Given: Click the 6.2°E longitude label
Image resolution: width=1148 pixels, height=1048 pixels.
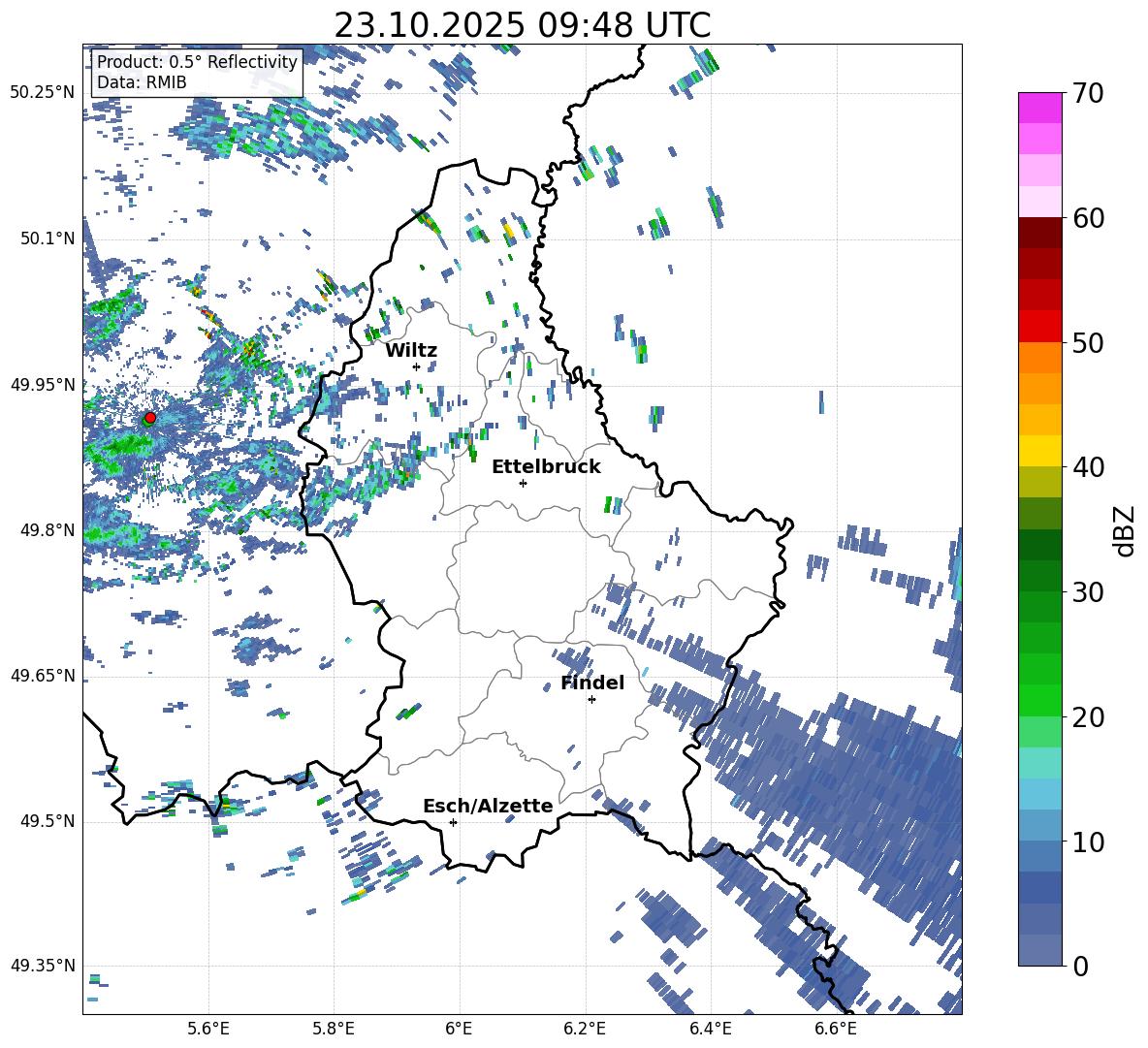Looking at the screenshot, I should click(x=585, y=1029).
